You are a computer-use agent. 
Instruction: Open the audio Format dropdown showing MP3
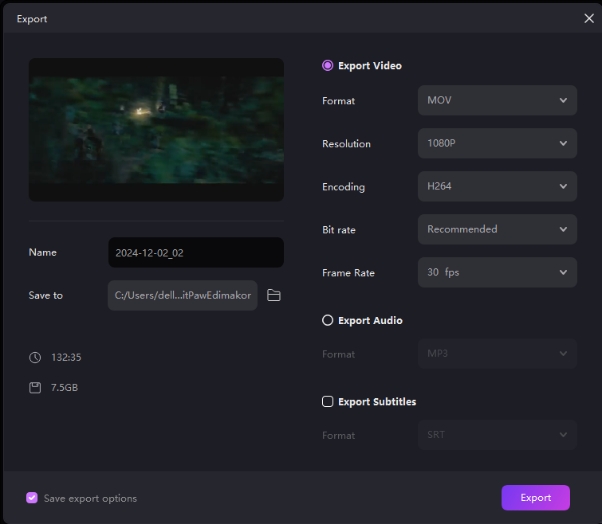tap(497, 354)
